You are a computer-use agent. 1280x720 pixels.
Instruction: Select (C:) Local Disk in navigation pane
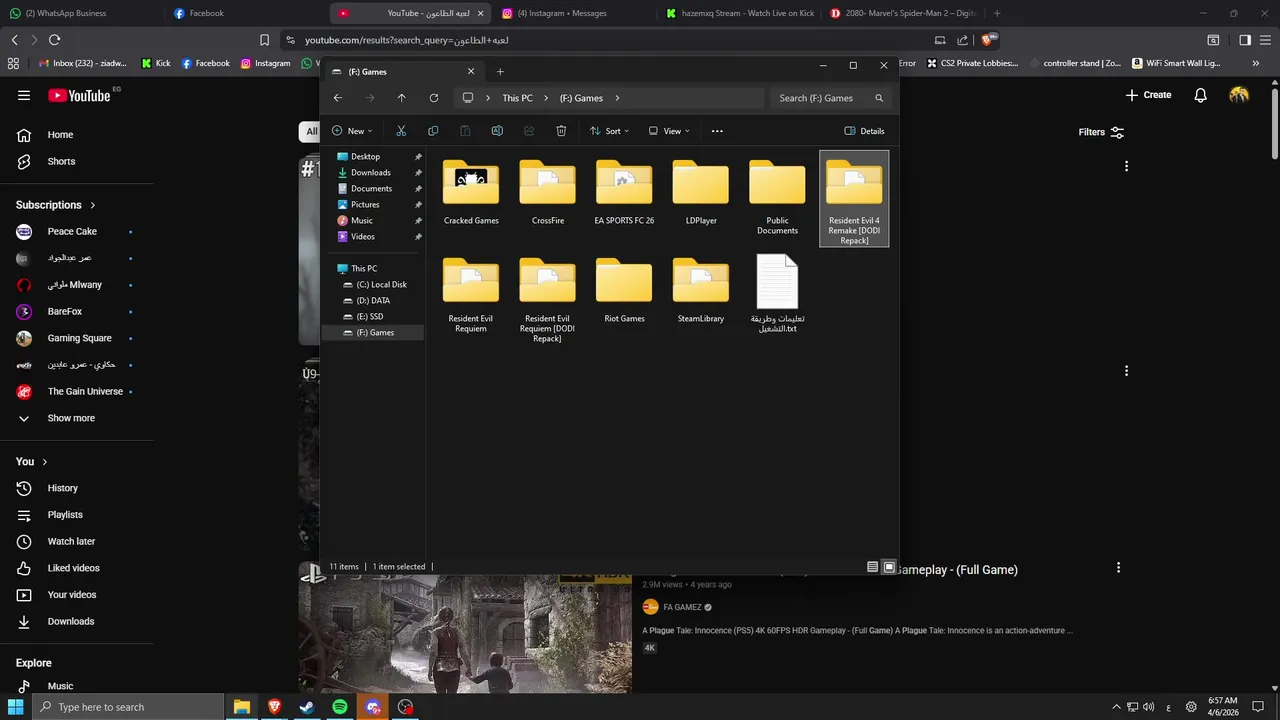(381, 284)
